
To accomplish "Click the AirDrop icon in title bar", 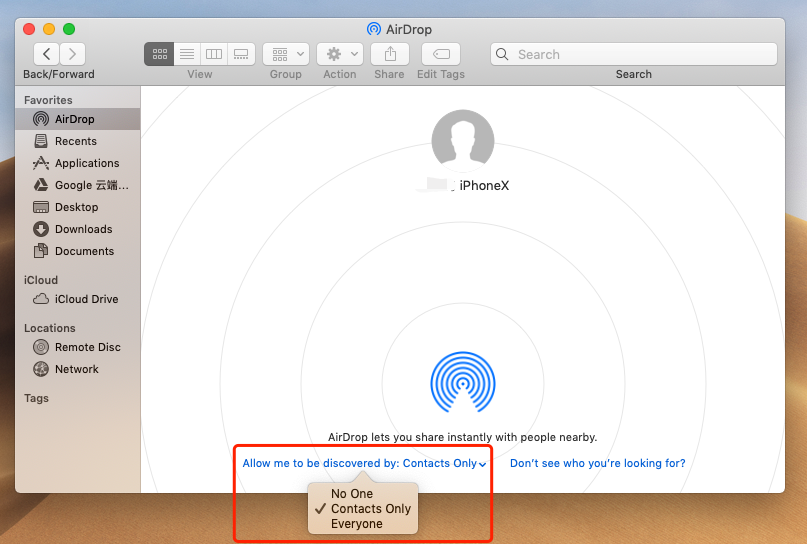I will coord(374,29).
